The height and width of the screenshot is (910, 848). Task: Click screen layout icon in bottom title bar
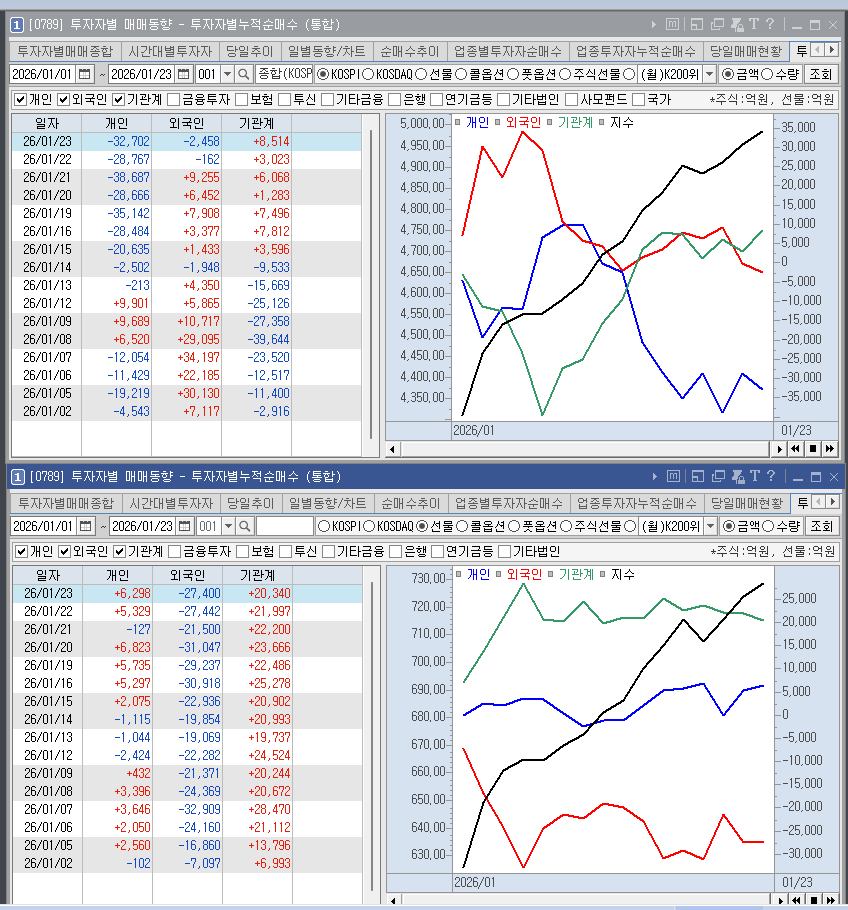[x=698, y=476]
